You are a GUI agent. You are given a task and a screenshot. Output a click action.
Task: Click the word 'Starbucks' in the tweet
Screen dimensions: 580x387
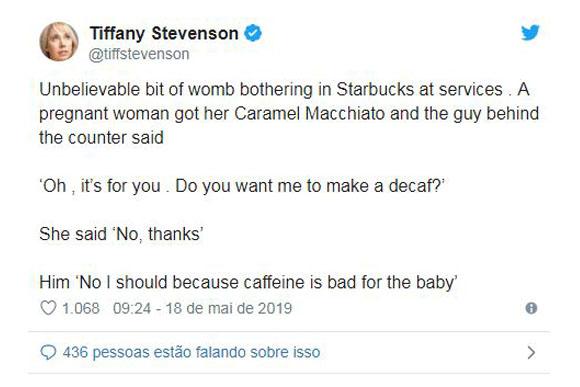[x=374, y=90]
